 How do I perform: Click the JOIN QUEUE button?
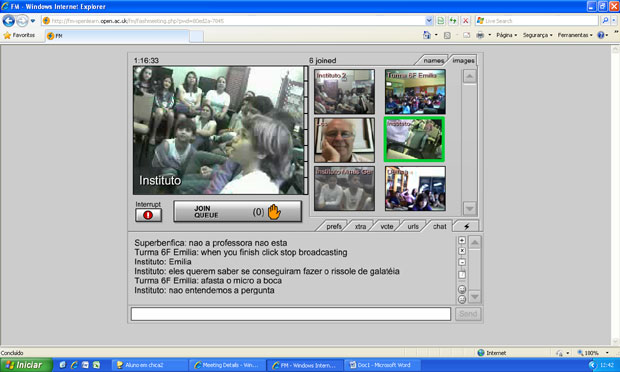tap(237, 211)
